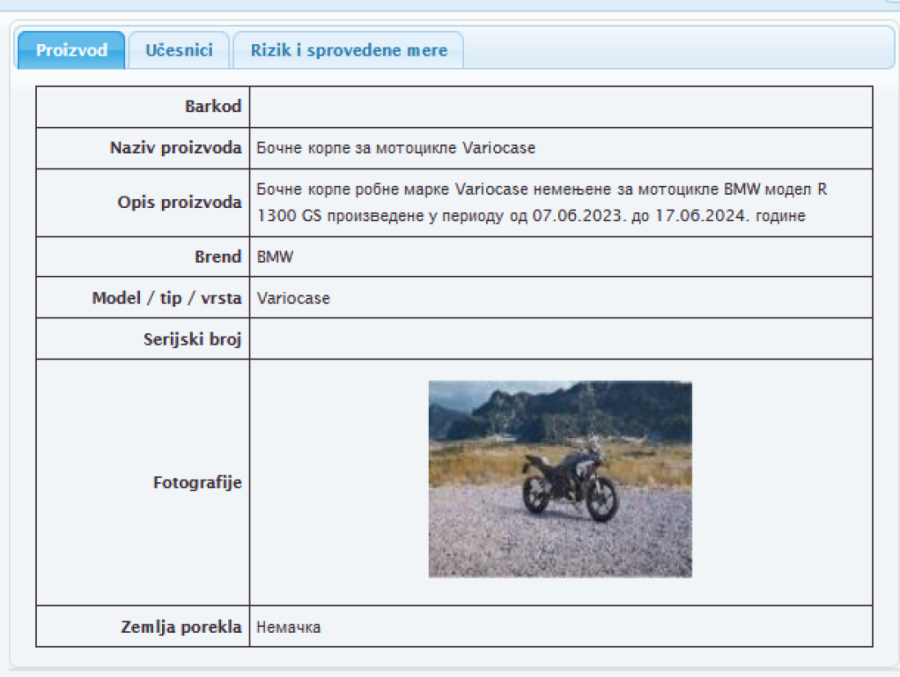Click the empty Serijski broj value cell
This screenshot has width=900, height=677.
pyautogui.click(x=560, y=339)
